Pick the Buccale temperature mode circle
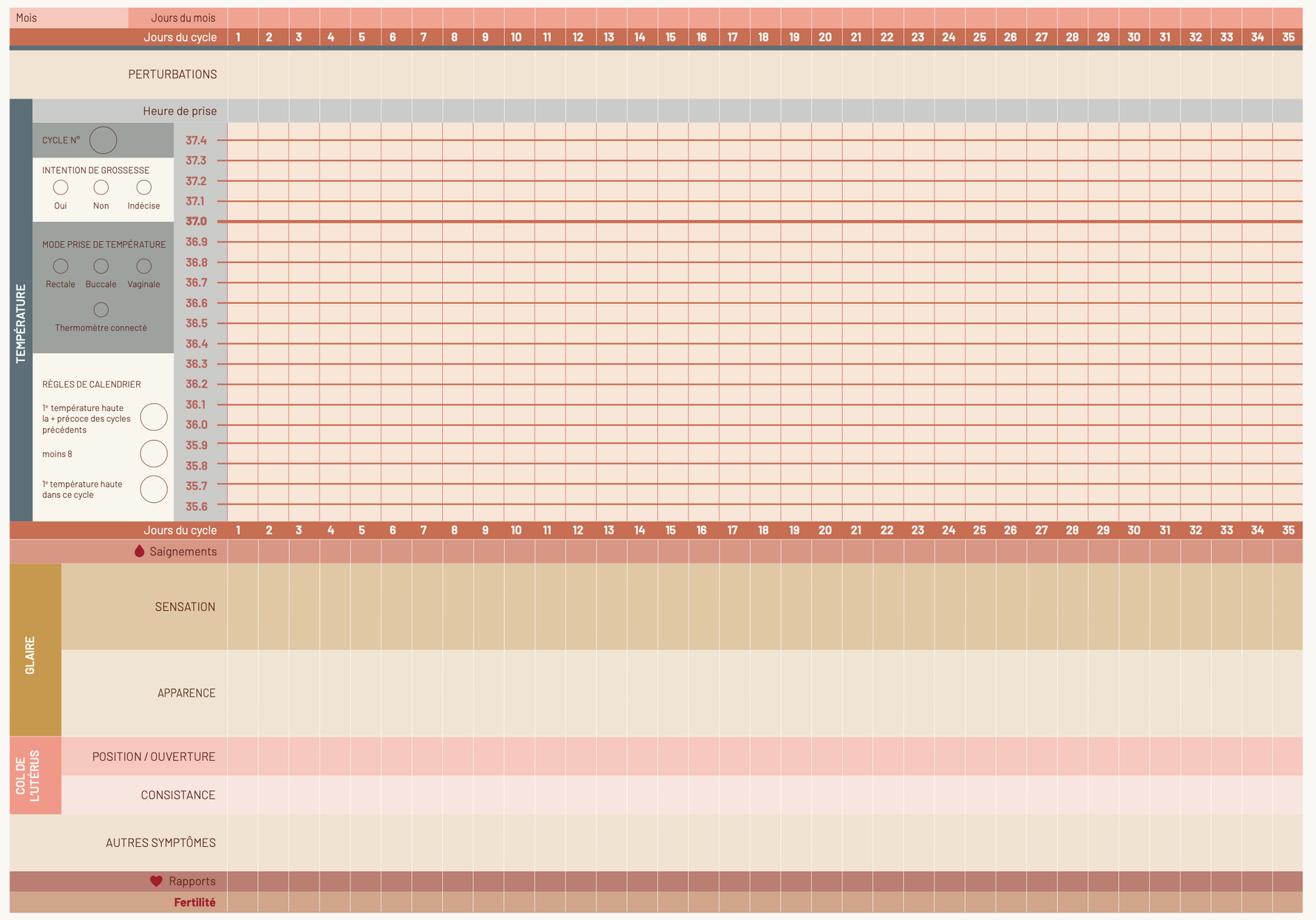This screenshot has width=1316, height=920. click(x=101, y=266)
